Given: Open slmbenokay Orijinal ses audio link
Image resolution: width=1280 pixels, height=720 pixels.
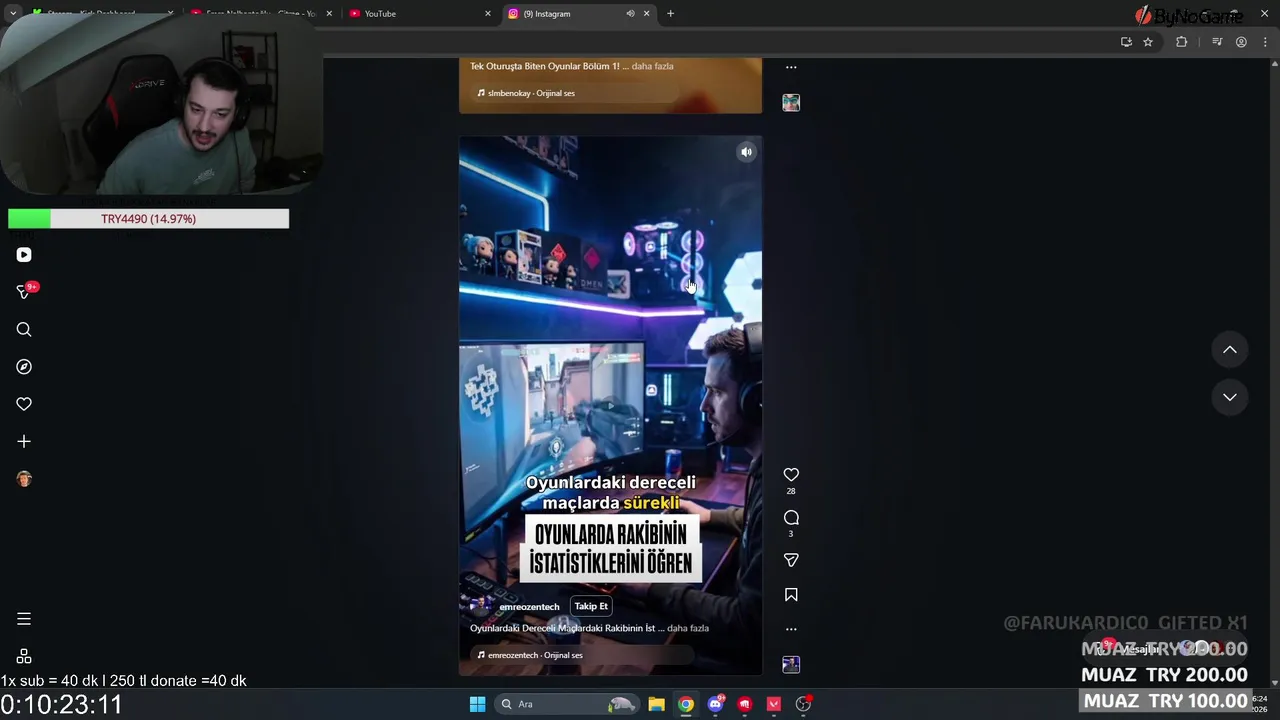Looking at the screenshot, I should pyautogui.click(x=531, y=93).
